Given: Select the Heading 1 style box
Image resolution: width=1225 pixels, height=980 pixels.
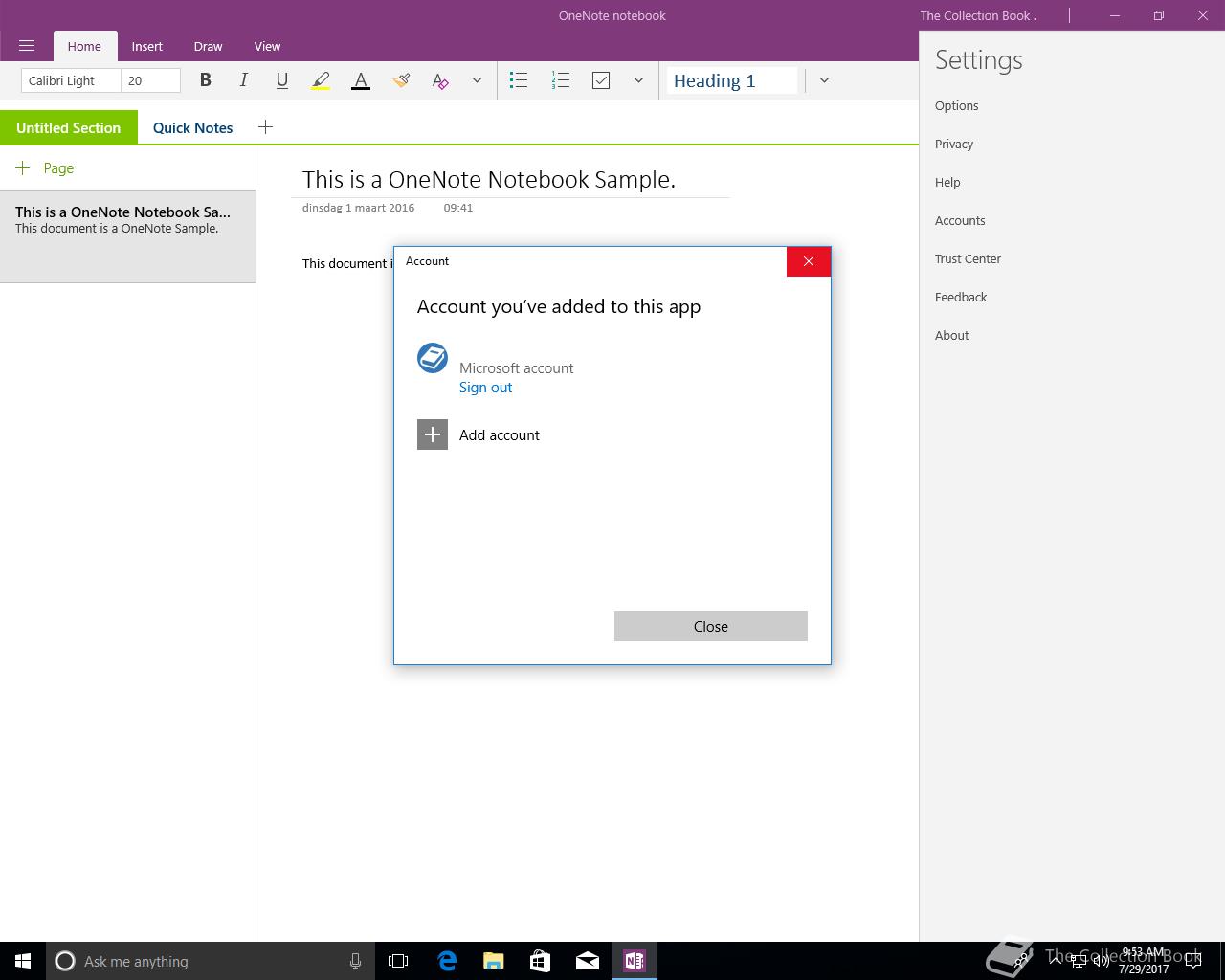Looking at the screenshot, I should click(732, 80).
